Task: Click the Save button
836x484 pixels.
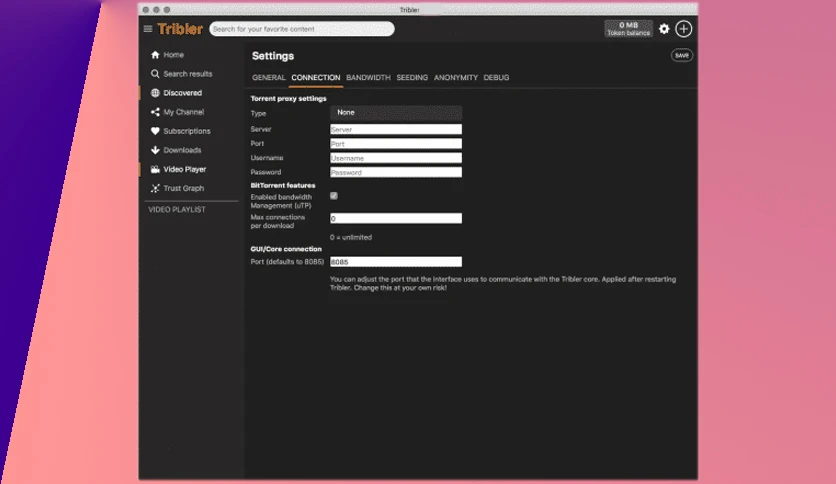Action: [x=682, y=55]
